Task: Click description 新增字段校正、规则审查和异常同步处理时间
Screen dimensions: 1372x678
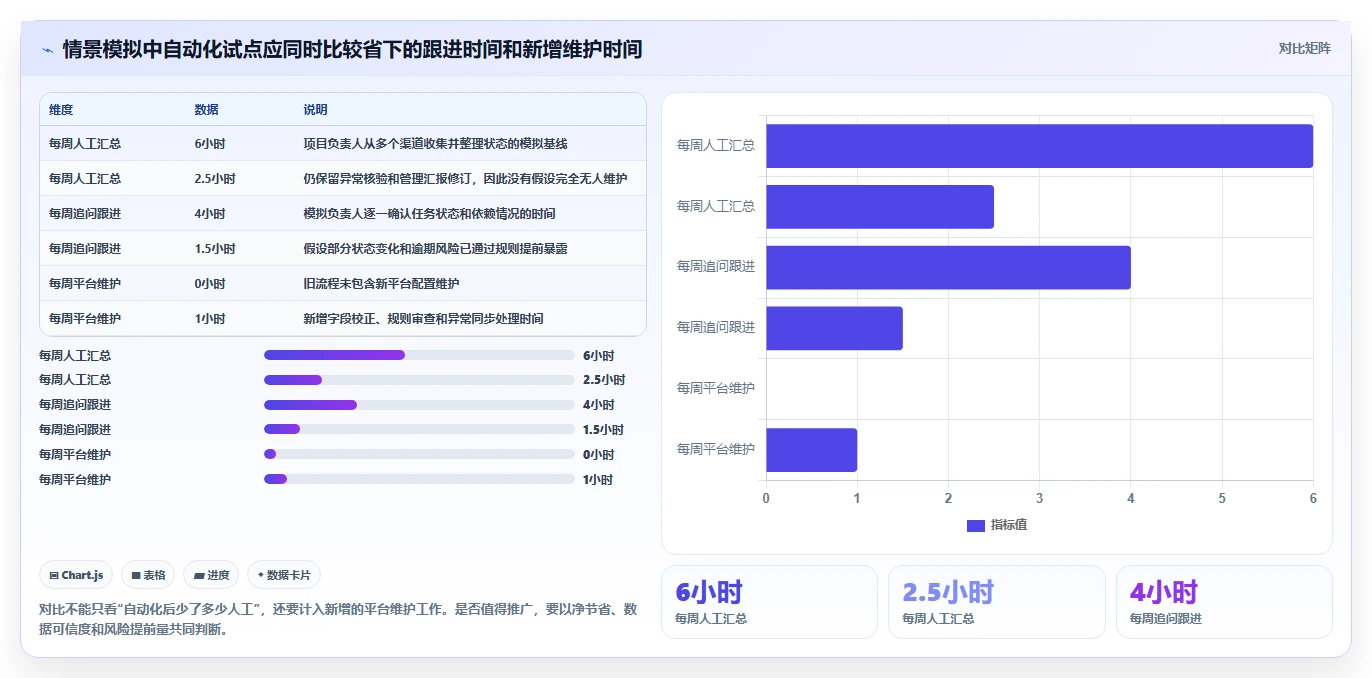Action: [424, 319]
